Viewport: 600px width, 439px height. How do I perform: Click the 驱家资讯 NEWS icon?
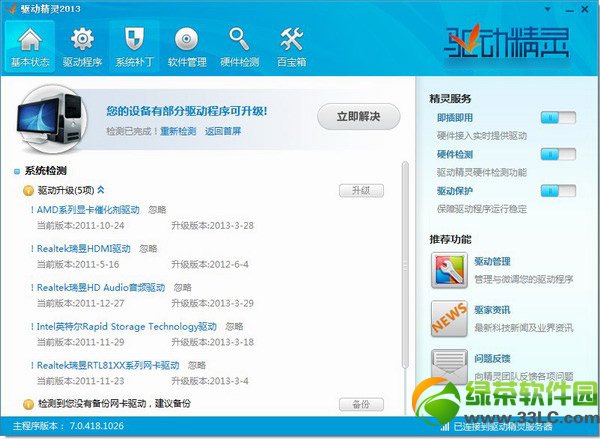(x=449, y=318)
